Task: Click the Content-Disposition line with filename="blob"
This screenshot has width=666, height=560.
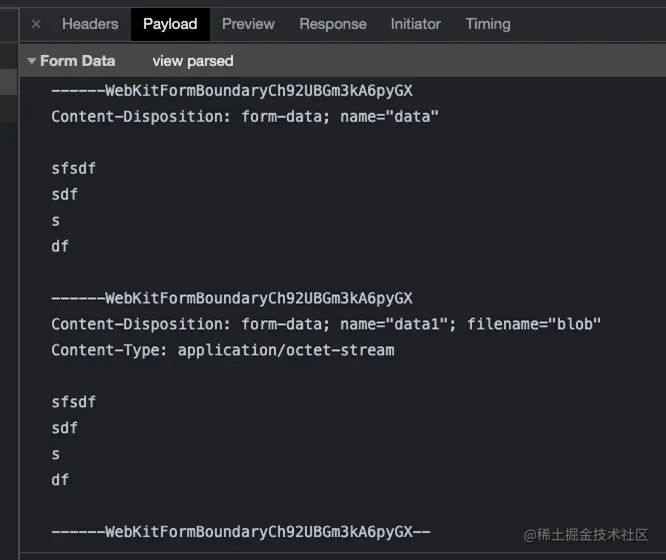Action: point(326,324)
